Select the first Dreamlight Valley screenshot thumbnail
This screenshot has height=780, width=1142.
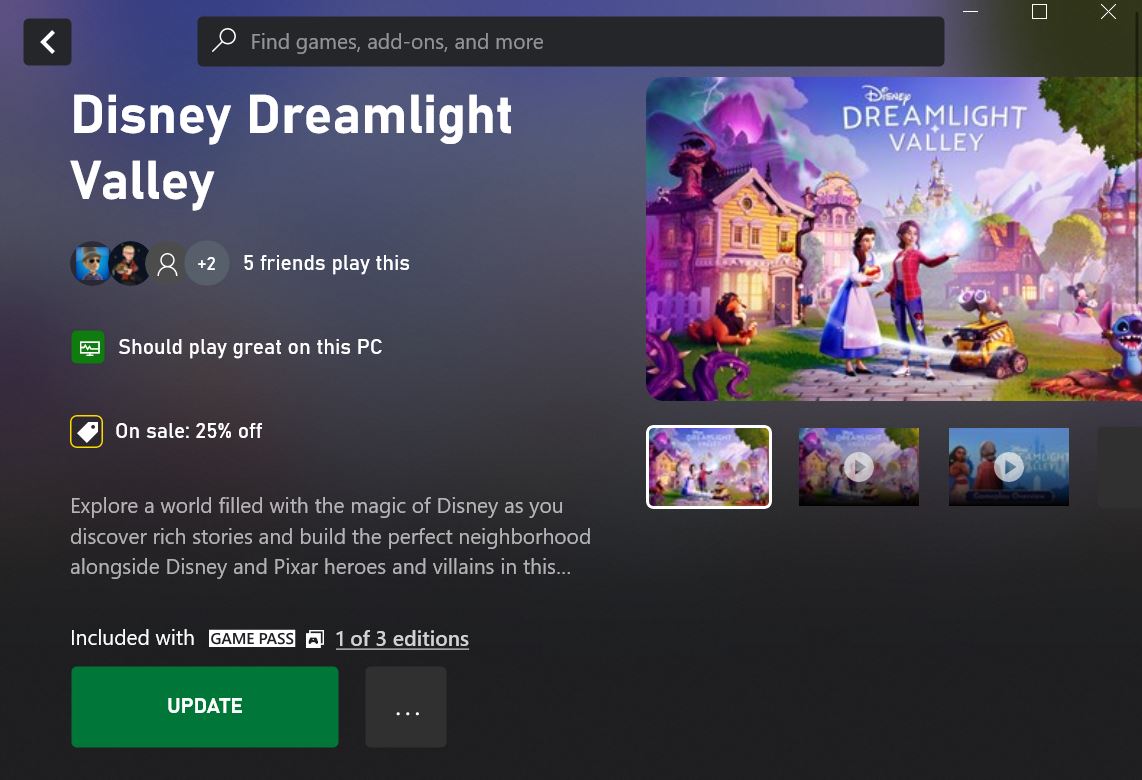pos(708,466)
